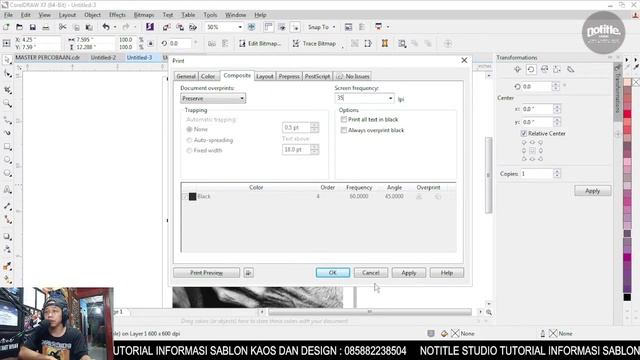This screenshot has height=360, width=640.
Task: Click the Center x value field
Action: click(537, 109)
